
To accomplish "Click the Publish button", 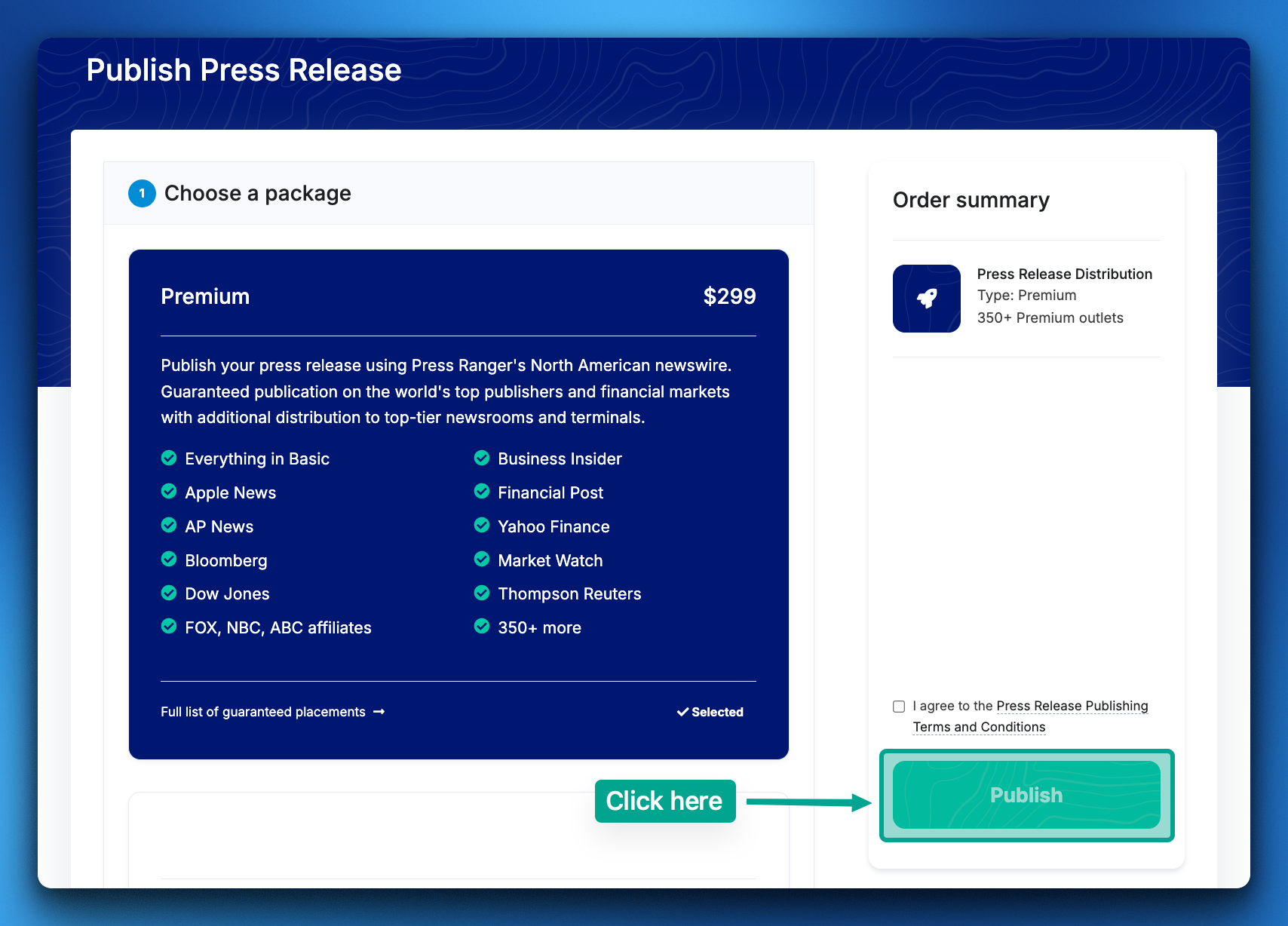I will tap(1026, 795).
